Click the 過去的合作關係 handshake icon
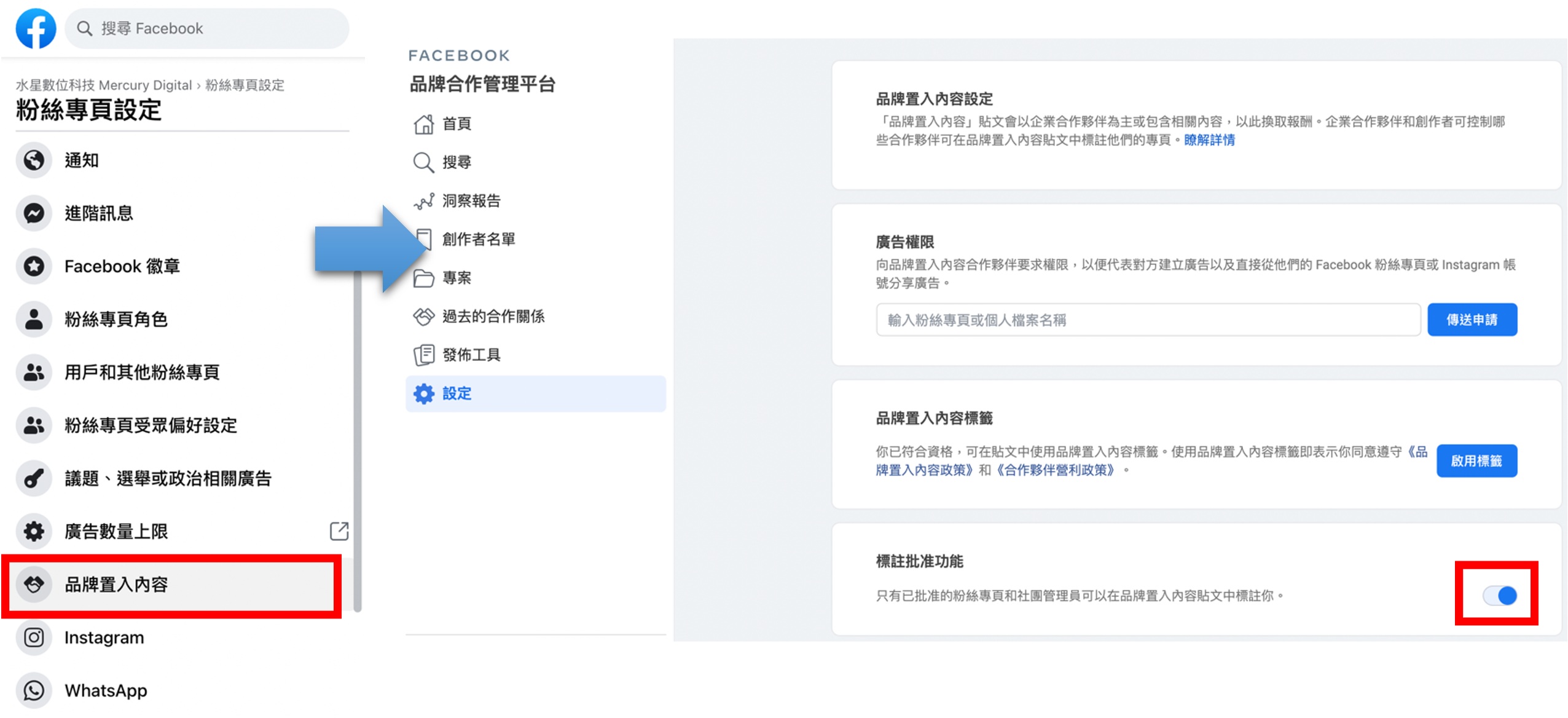 423,316
